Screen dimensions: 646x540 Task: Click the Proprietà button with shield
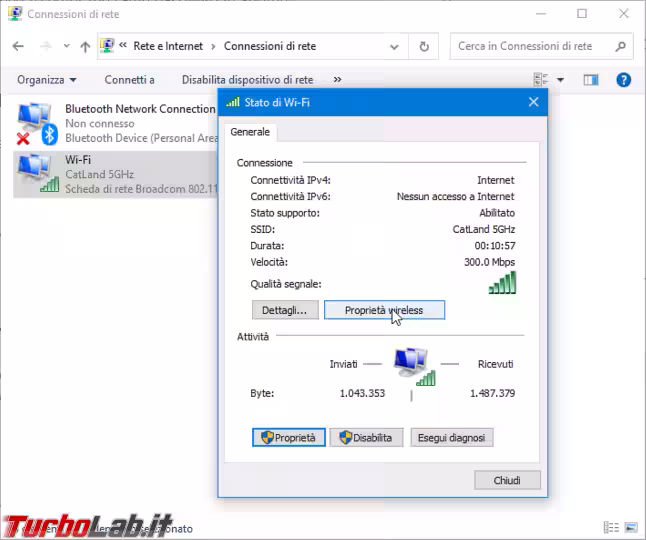point(289,437)
